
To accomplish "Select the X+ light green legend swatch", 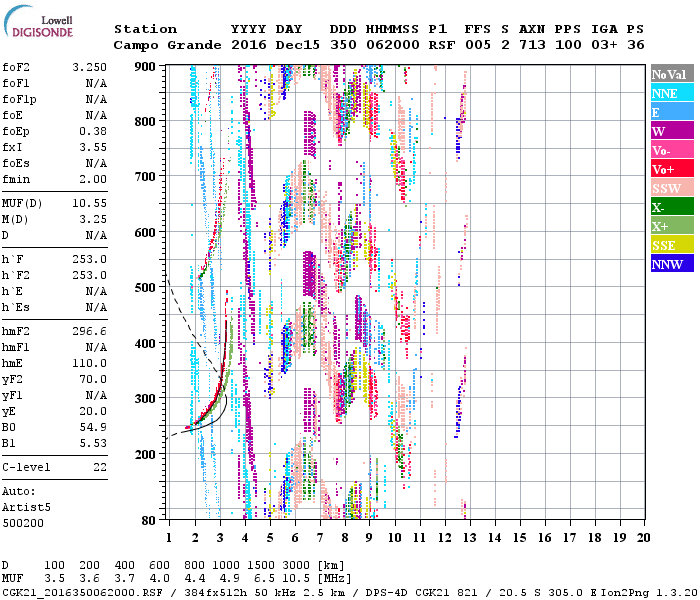I will [672, 226].
